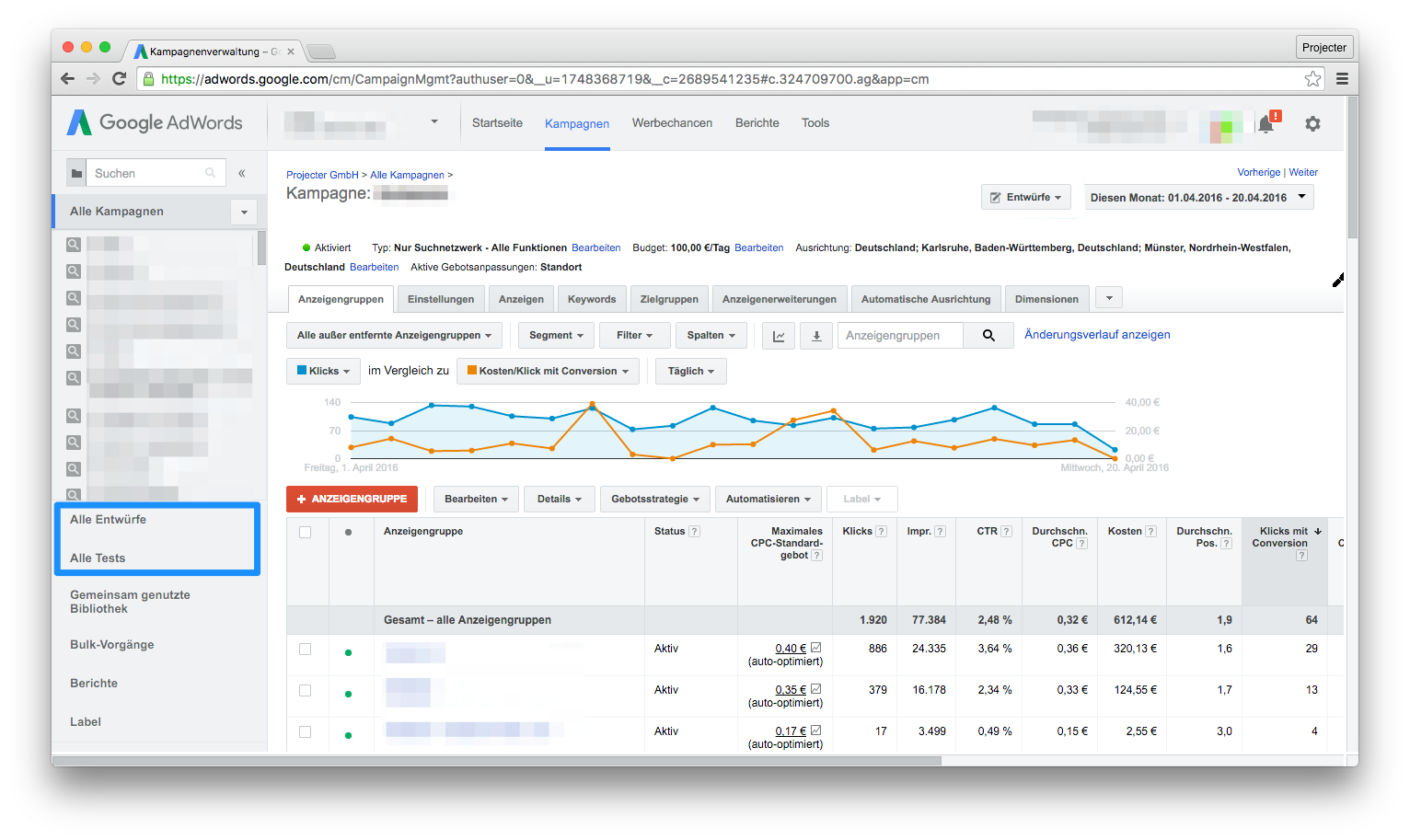Click the magnifier icon inside the Suchen field
The image size is (1410, 840).
tap(211, 173)
